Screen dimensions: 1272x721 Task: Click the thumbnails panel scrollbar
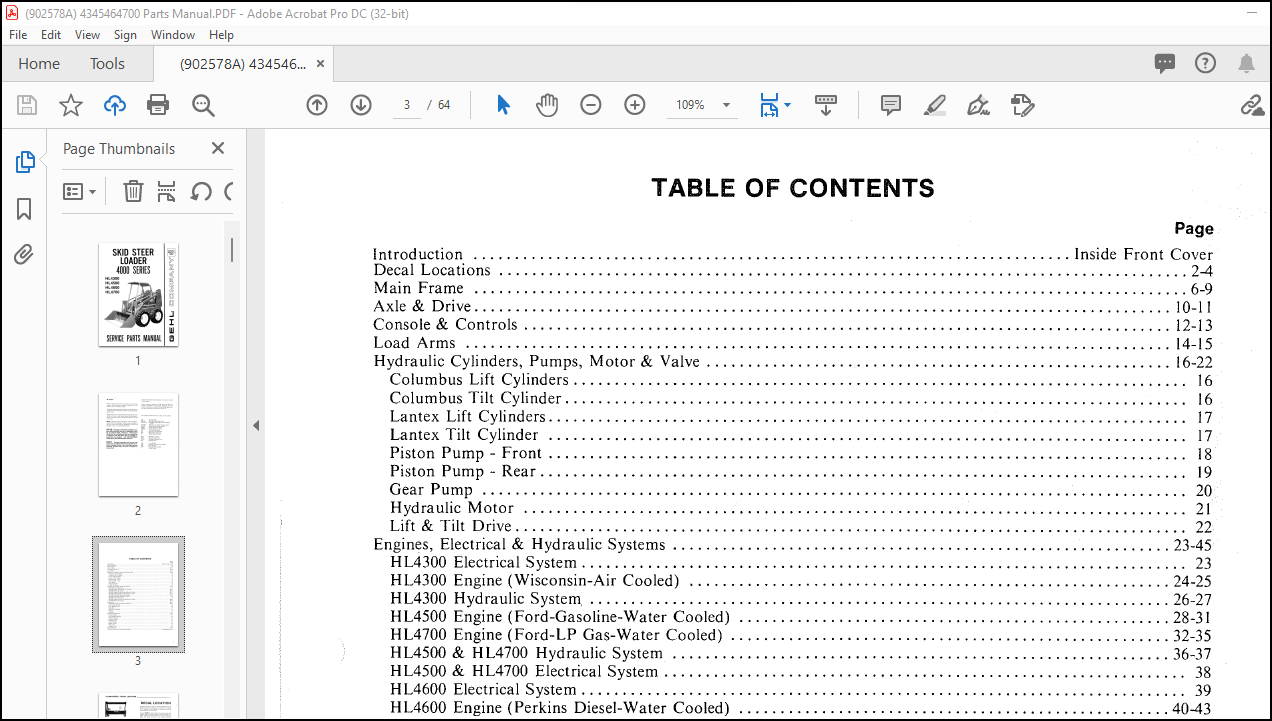click(232, 249)
